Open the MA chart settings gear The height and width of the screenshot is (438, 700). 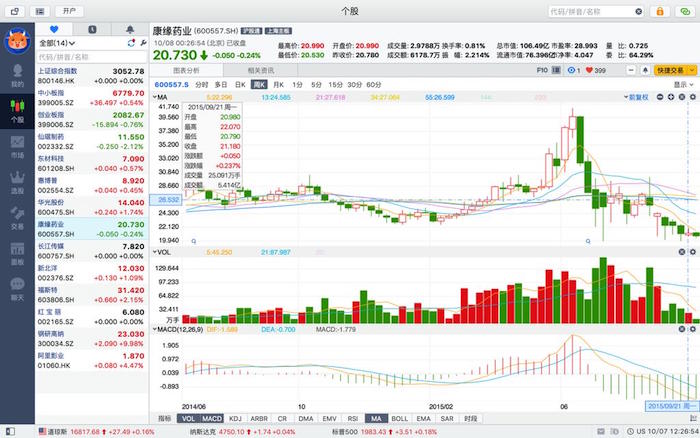tap(693, 97)
